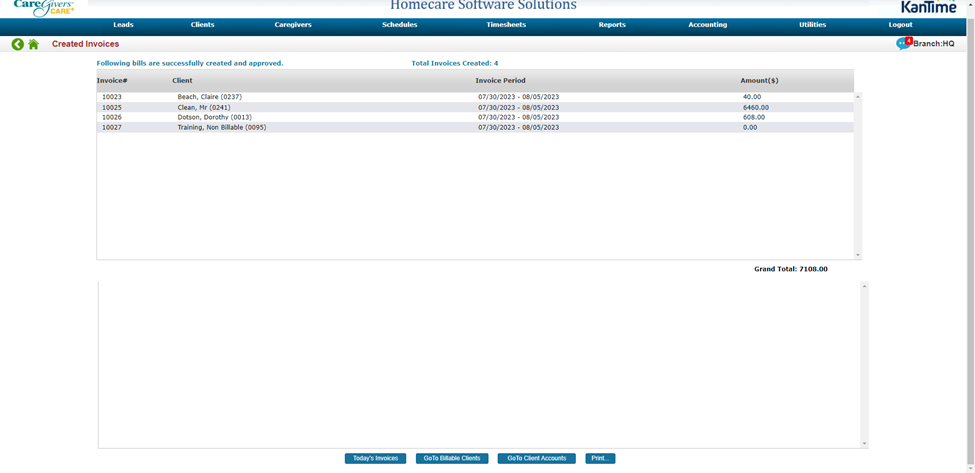The image size is (975, 473).
Task: Open the Leads menu
Action: (123, 25)
